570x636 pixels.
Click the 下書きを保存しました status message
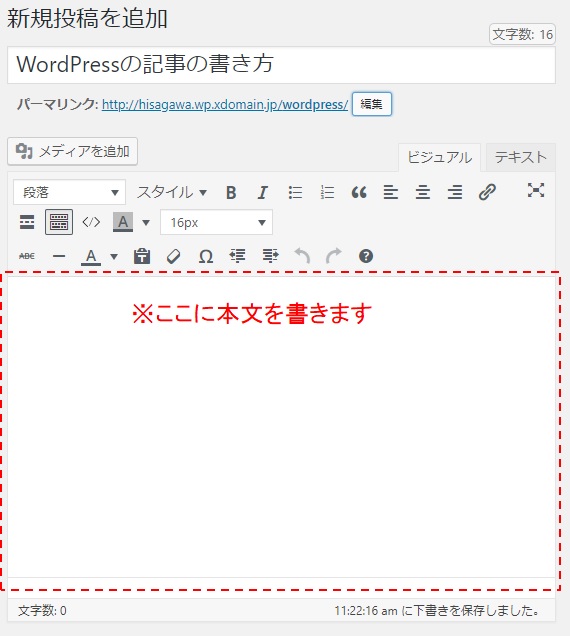tap(437, 610)
